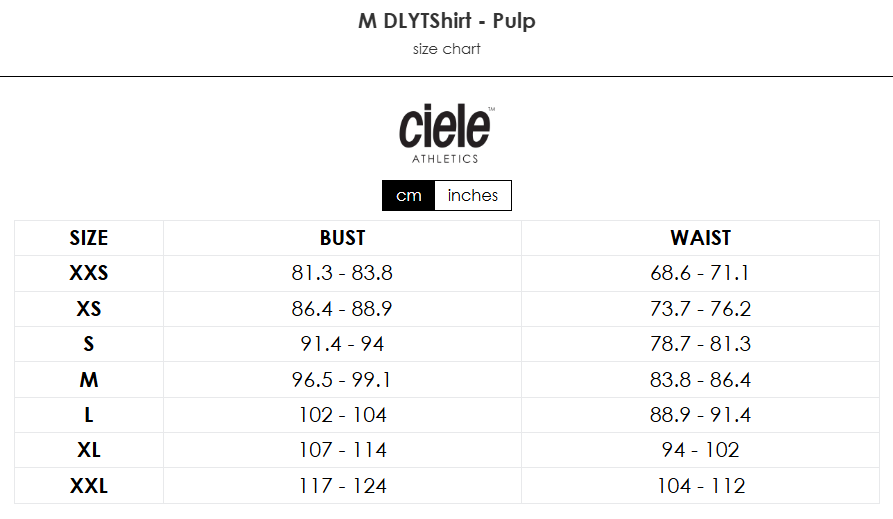Click the size chart subtitle
The image size is (893, 519).
click(x=446, y=49)
